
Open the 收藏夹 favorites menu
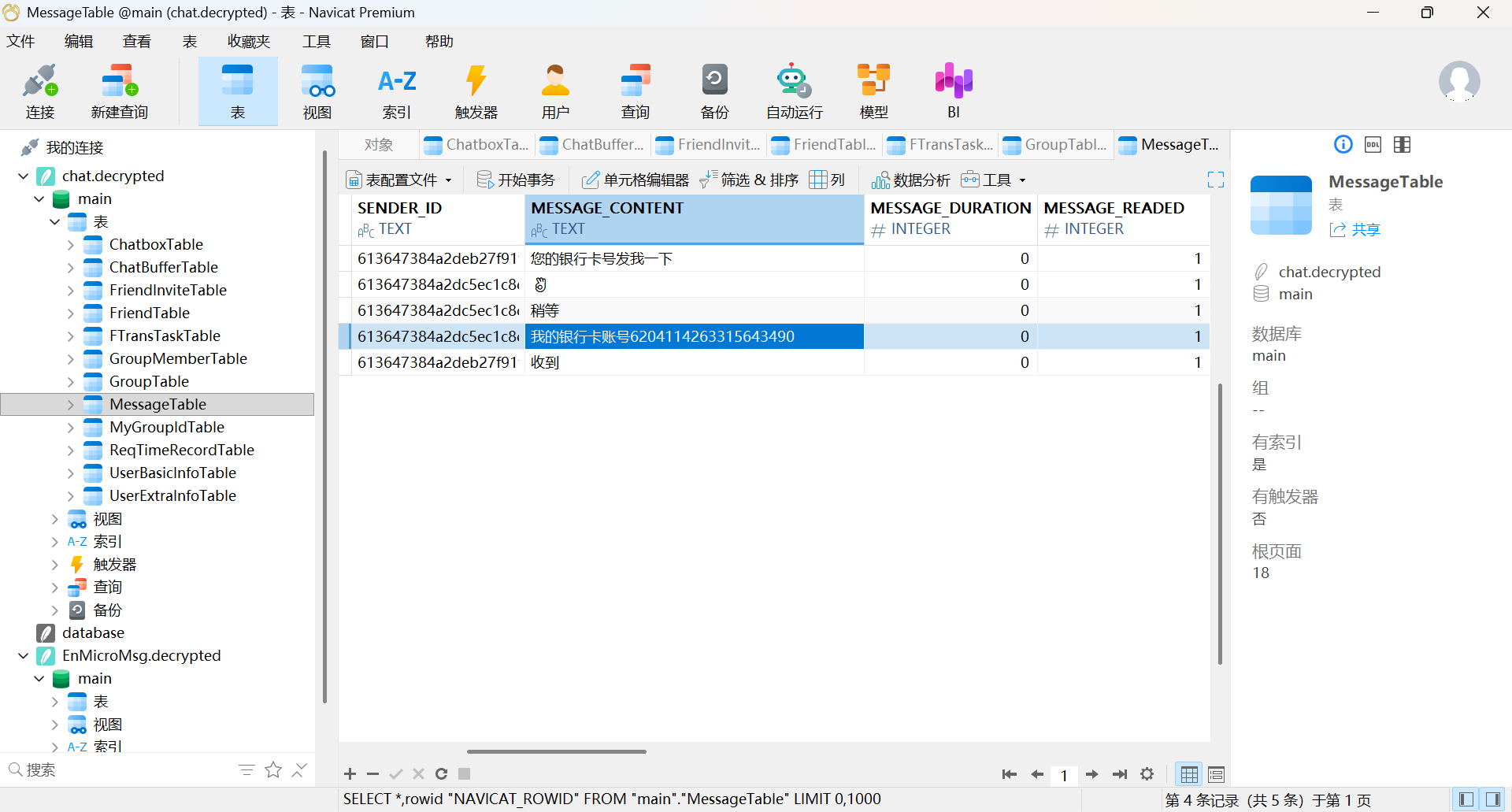pos(249,41)
